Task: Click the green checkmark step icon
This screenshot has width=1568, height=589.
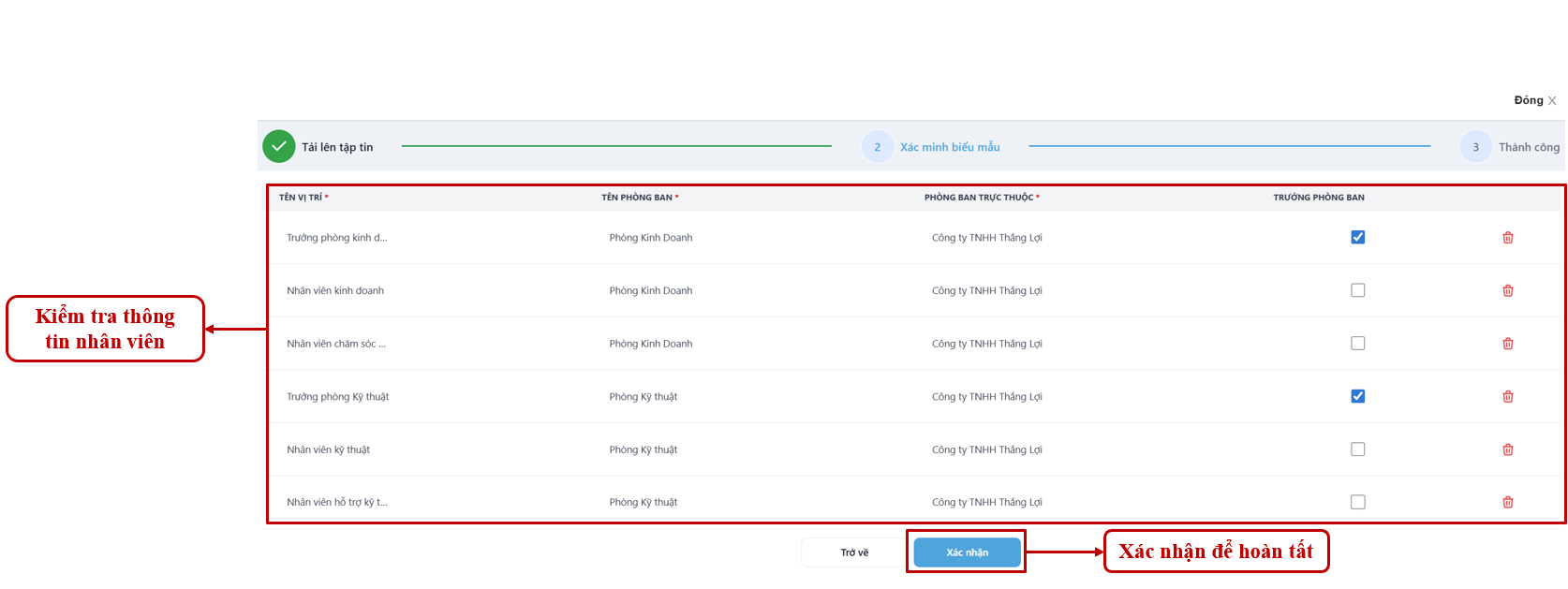Action: point(279,147)
